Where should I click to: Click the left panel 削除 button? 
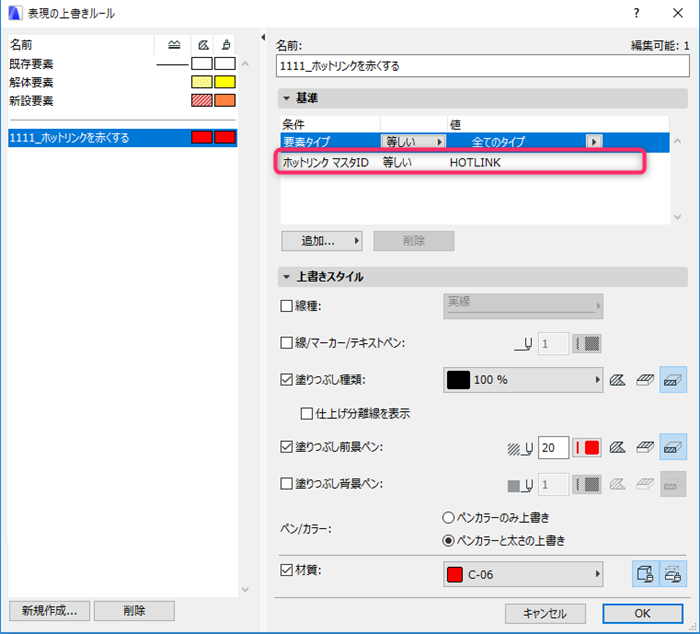[134, 610]
